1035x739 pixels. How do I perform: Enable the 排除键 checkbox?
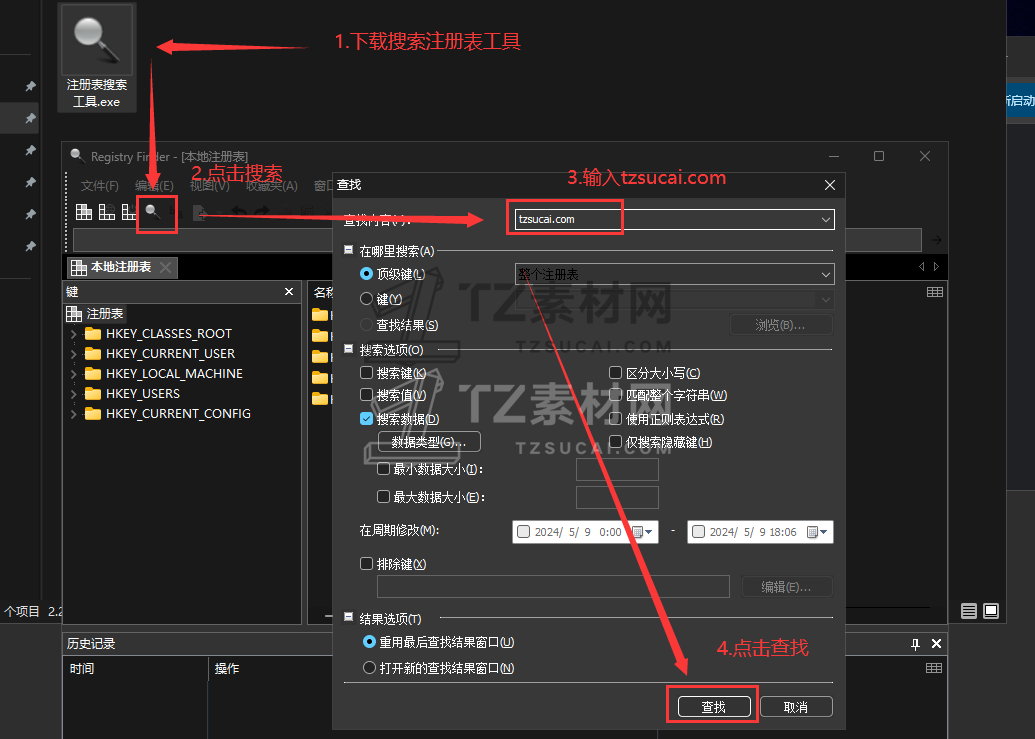[x=366, y=563]
